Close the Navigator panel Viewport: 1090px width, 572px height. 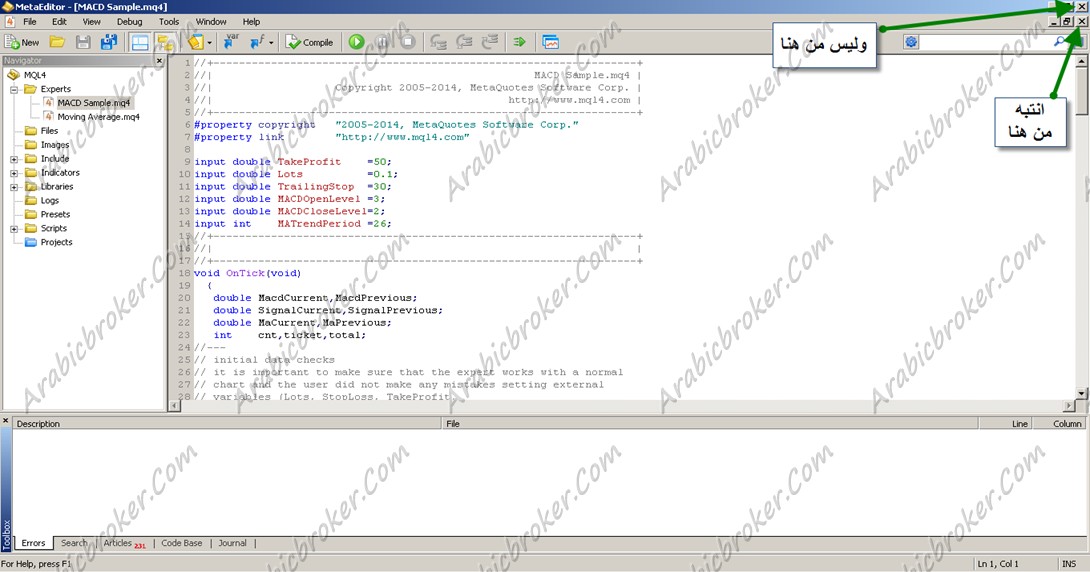(x=159, y=61)
